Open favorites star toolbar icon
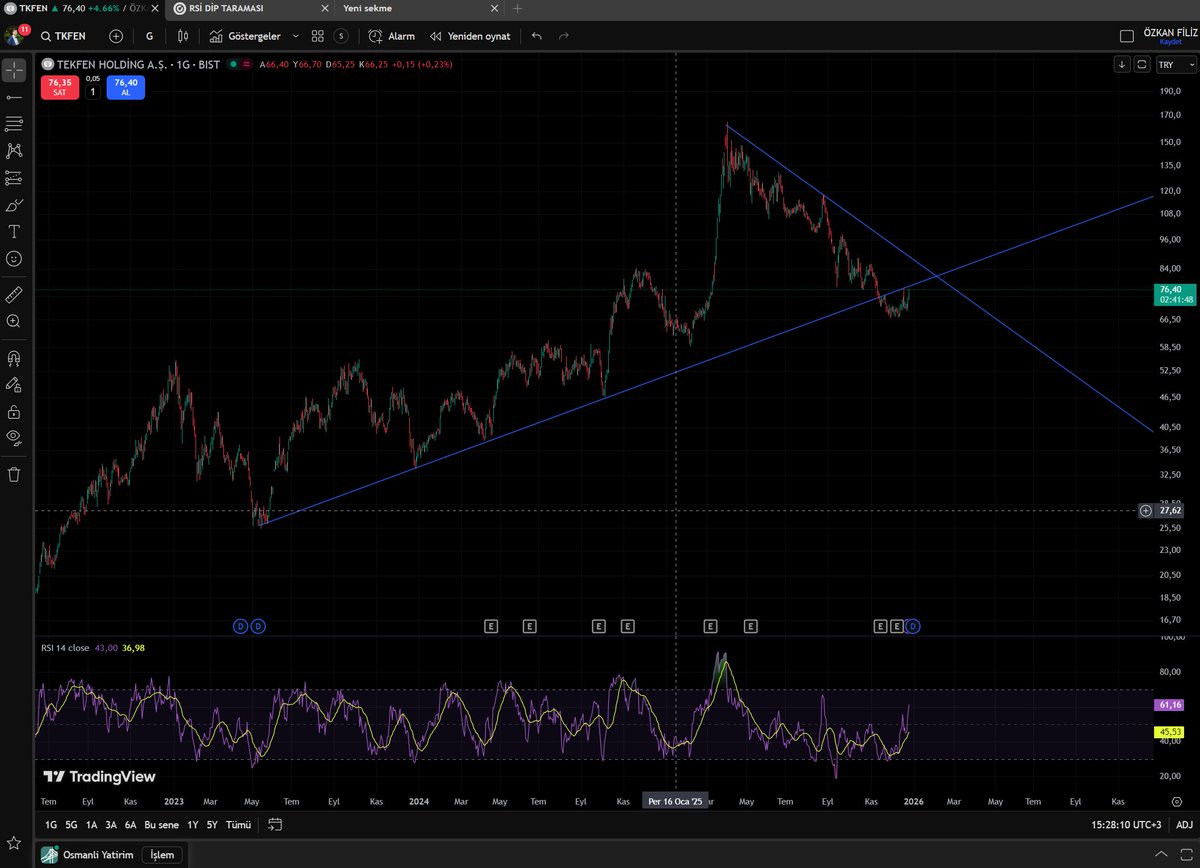Viewport: 1200px width, 868px height. [14, 844]
